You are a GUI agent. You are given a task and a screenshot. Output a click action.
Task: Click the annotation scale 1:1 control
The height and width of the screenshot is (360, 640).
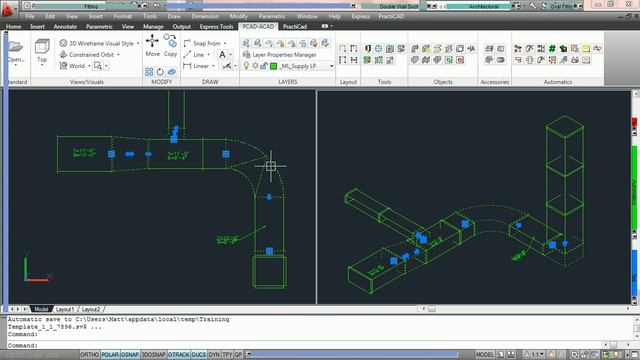click(x=534, y=355)
